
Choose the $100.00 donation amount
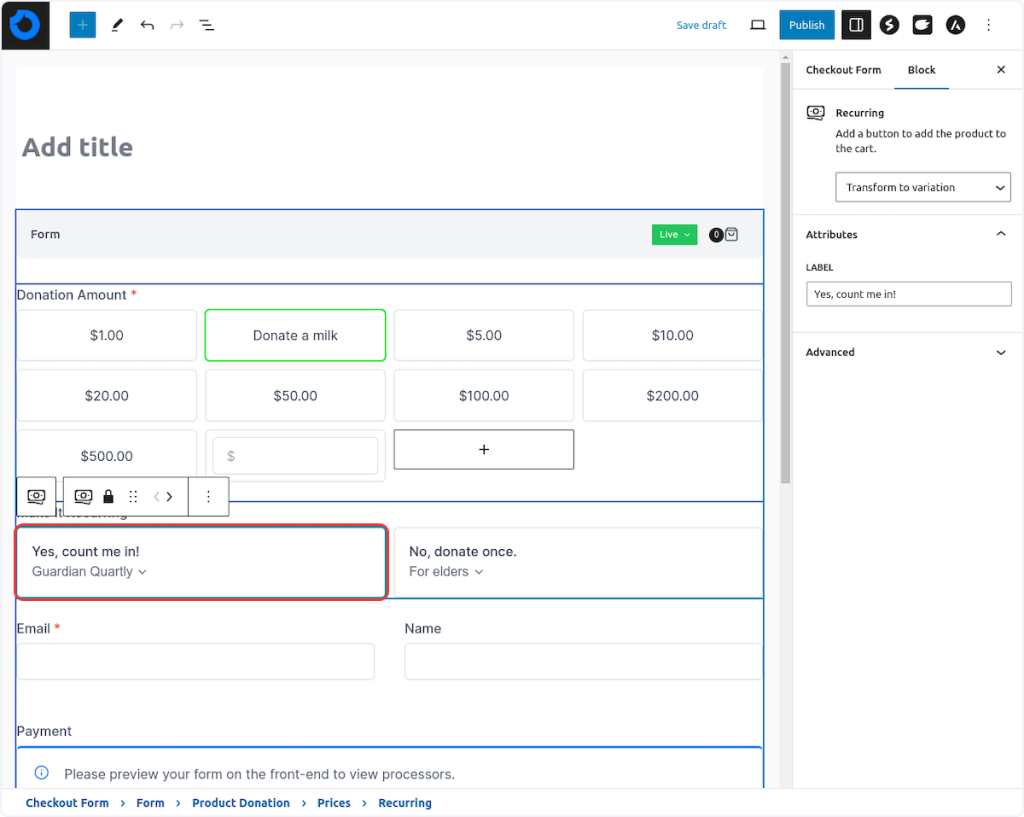click(484, 396)
